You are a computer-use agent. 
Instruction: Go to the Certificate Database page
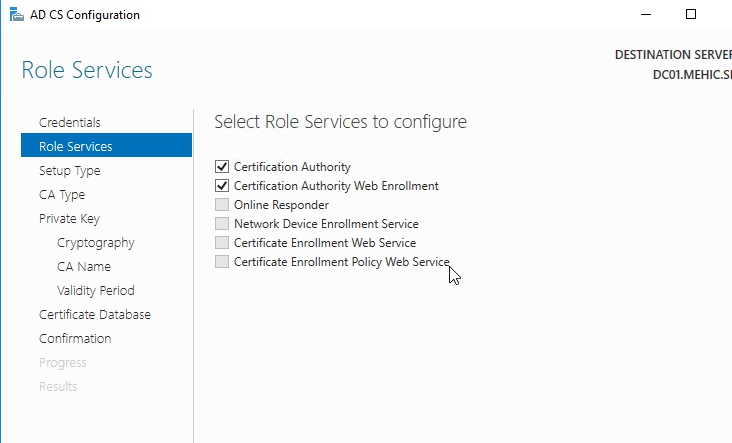[x=95, y=314]
